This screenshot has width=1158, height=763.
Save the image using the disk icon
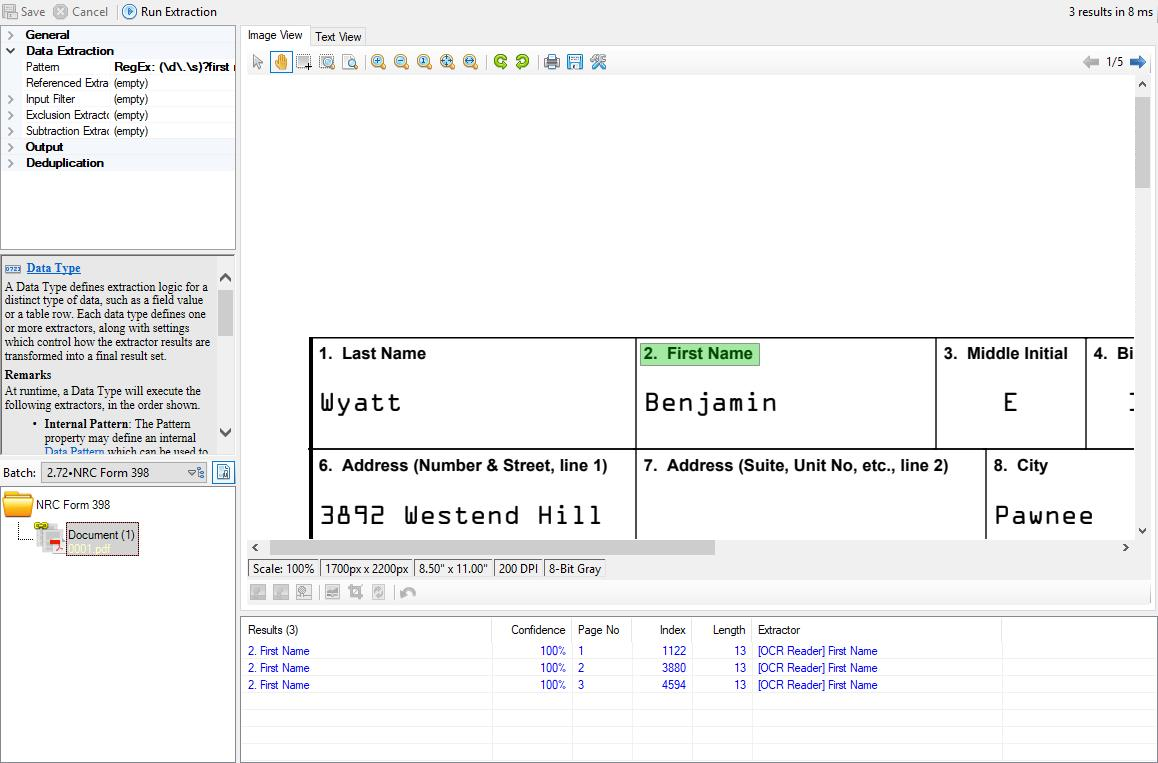[575, 62]
